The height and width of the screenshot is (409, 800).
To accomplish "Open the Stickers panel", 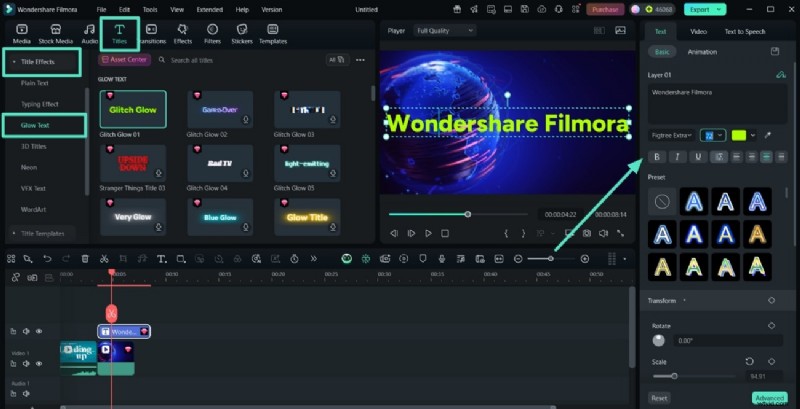I will (x=241, y=35).
